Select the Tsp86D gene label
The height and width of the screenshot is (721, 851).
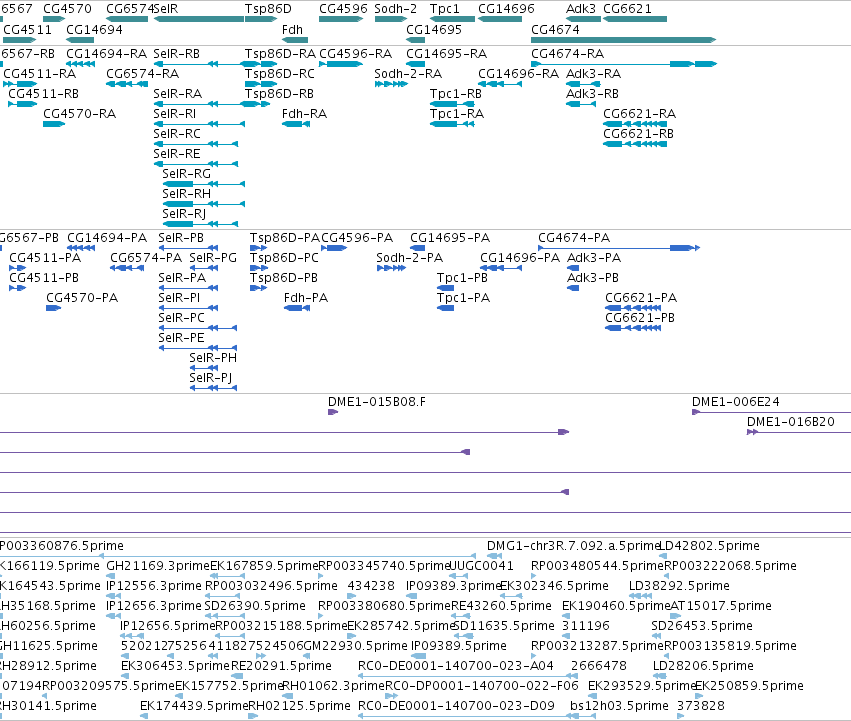point(268,9)
